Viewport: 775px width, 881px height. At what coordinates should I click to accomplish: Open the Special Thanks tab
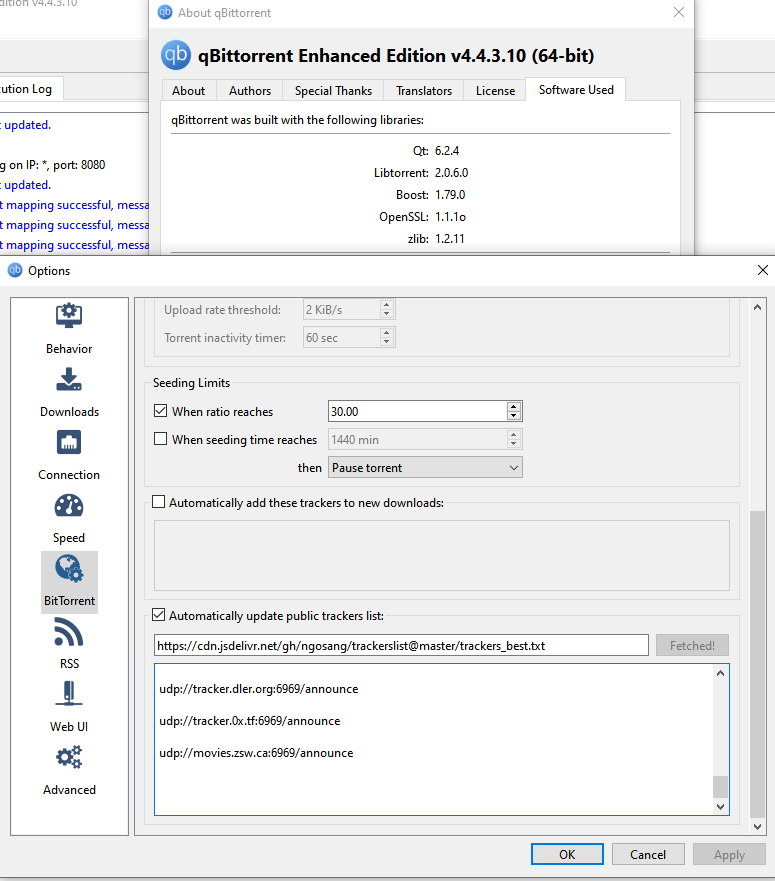(333, 90)
